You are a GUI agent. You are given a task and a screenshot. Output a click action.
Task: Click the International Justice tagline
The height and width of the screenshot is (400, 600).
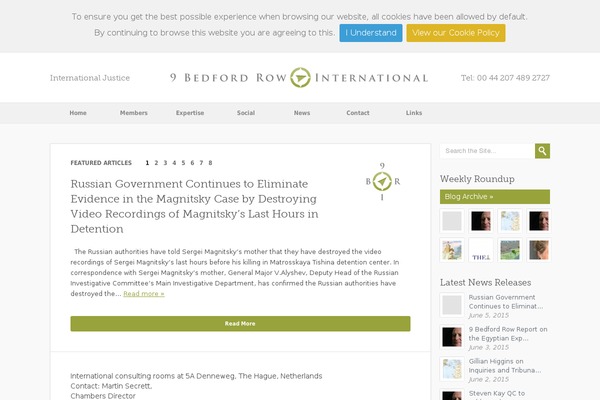point(90,78)
